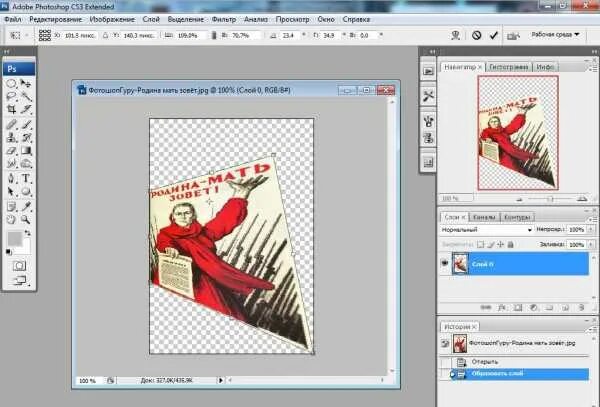Toggle lock image pixels brush icon
The image size is (600, 407).
[x=491, y=244]
